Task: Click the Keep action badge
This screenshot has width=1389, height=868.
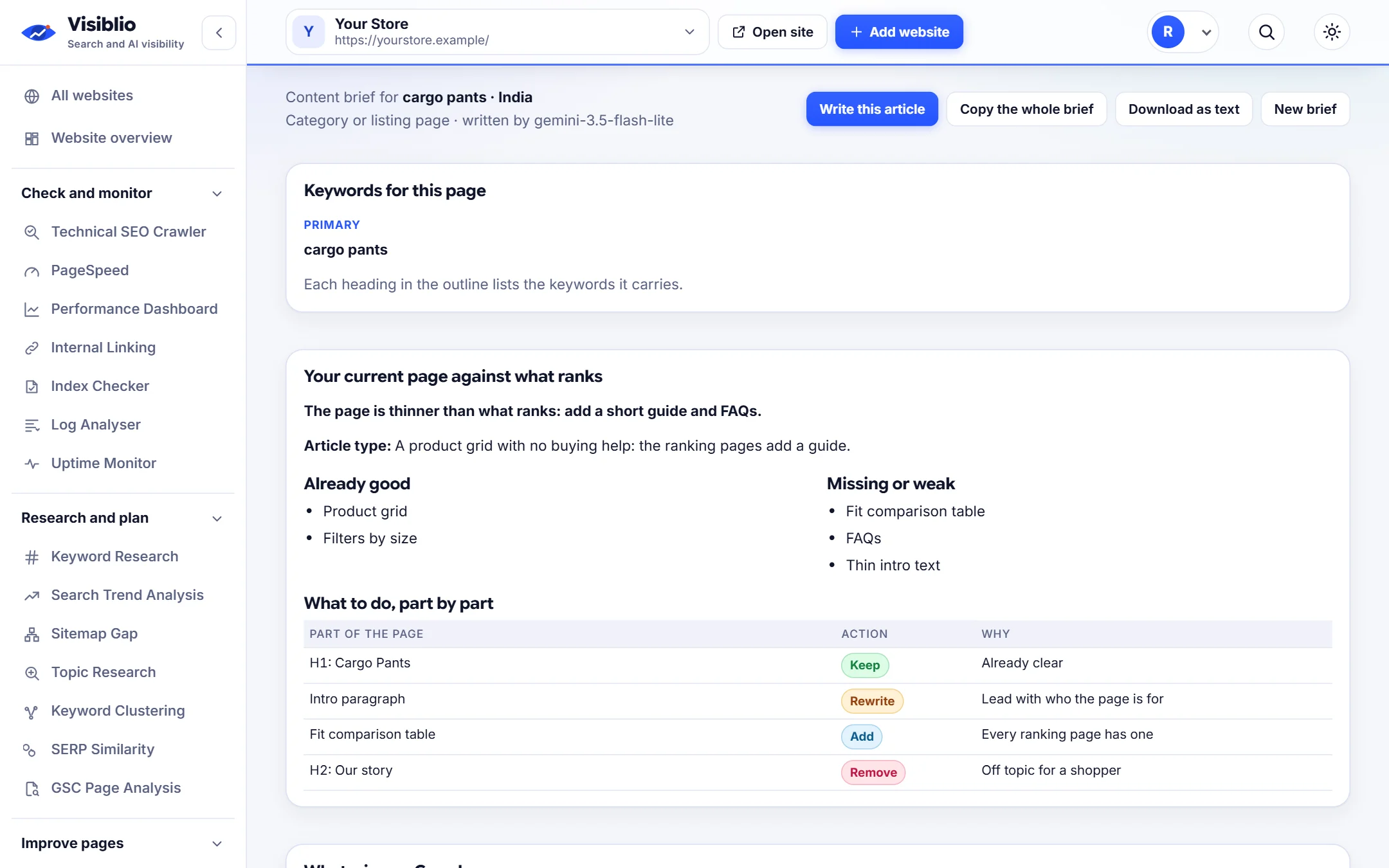Action: pyautogui.click(x=864, y=665)
